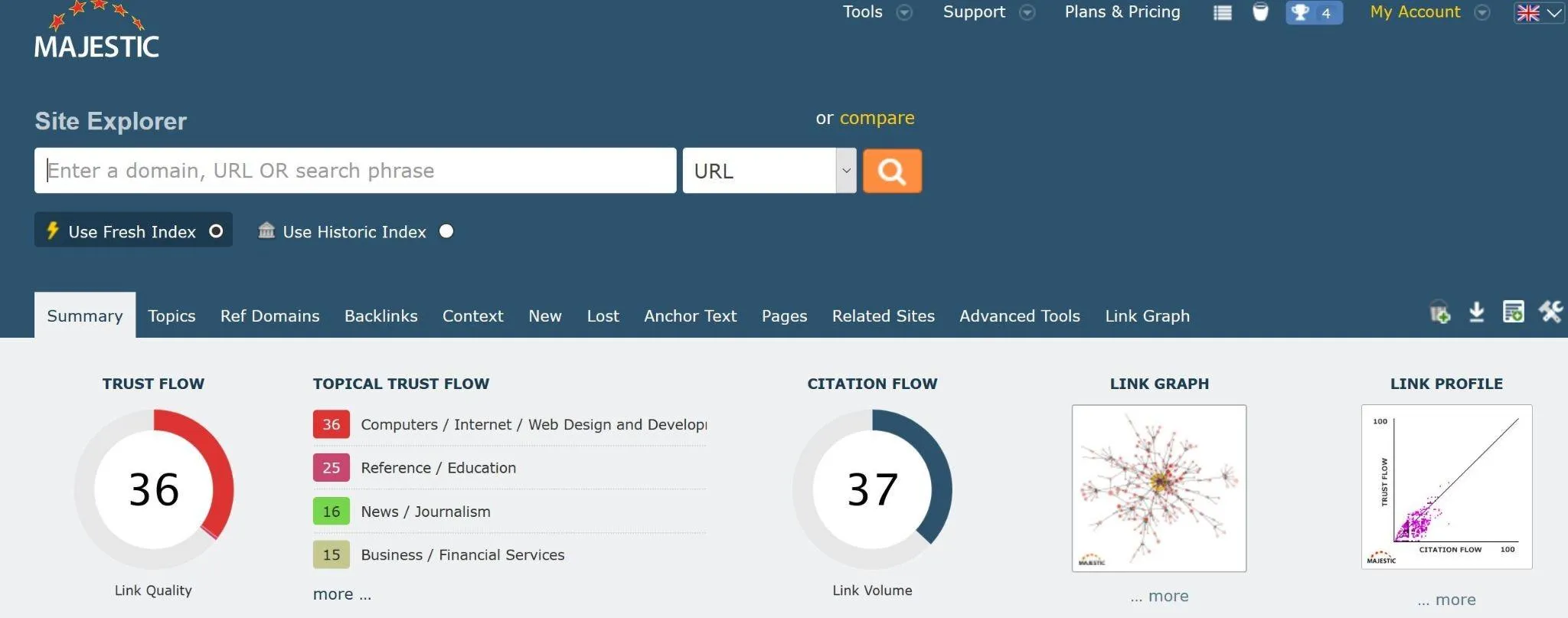This screenshot has width=1568, height=618.
Task: Click the Majestic logo
Action: click(96, 31)
